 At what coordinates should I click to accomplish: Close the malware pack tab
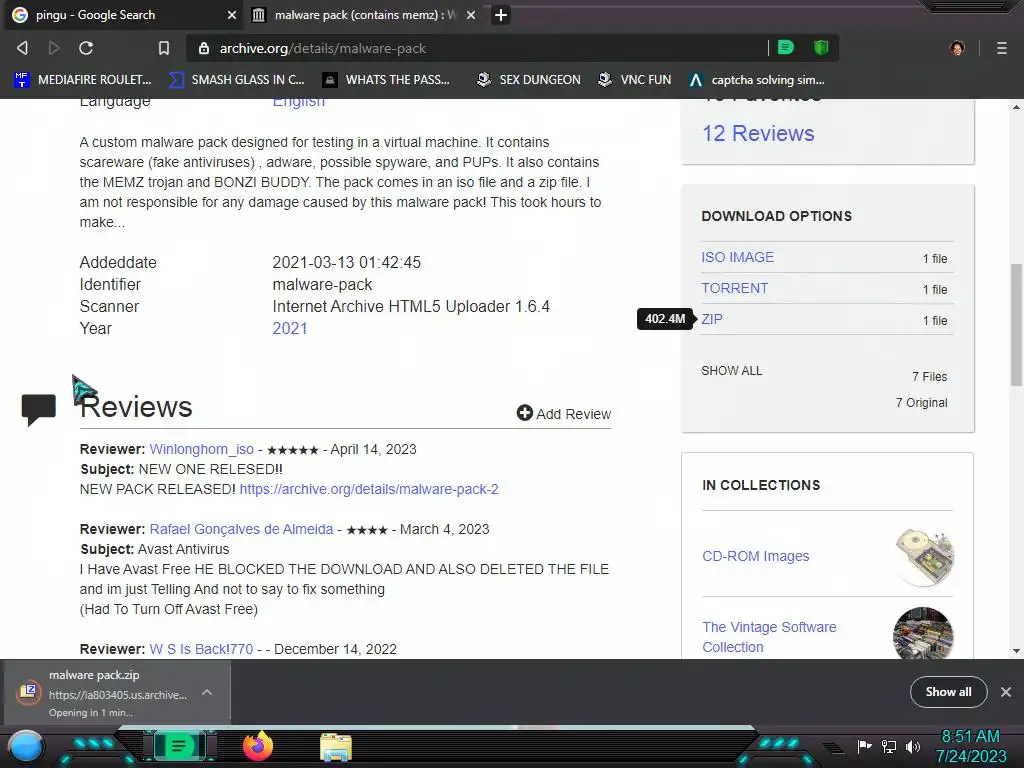(471, 15)
